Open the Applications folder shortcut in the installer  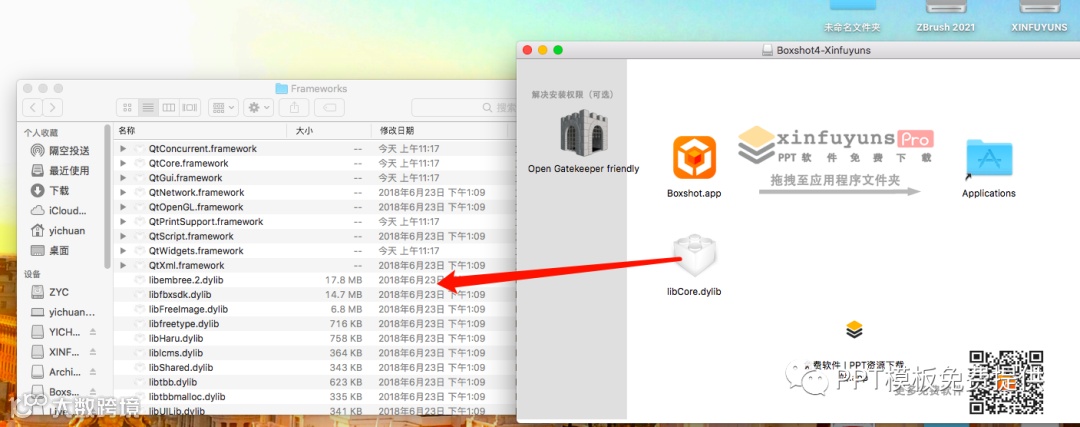pos(988,160)
